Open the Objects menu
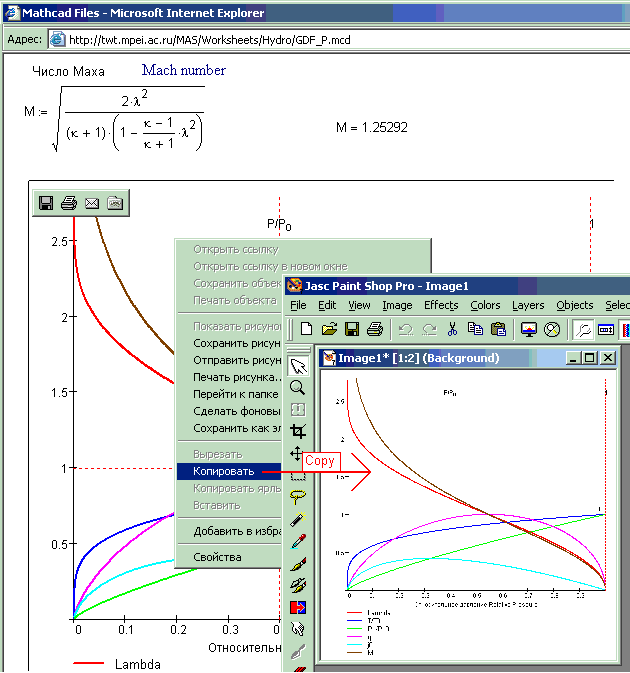The height and width of the screenshot is (673, 630). [x=575, y=305]
